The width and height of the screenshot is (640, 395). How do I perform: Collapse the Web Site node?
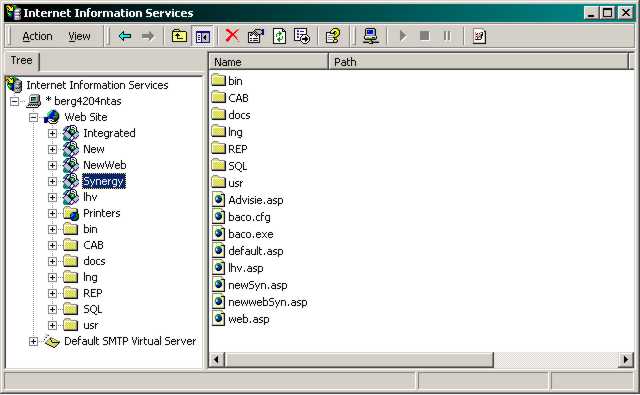tap(33, 118)
